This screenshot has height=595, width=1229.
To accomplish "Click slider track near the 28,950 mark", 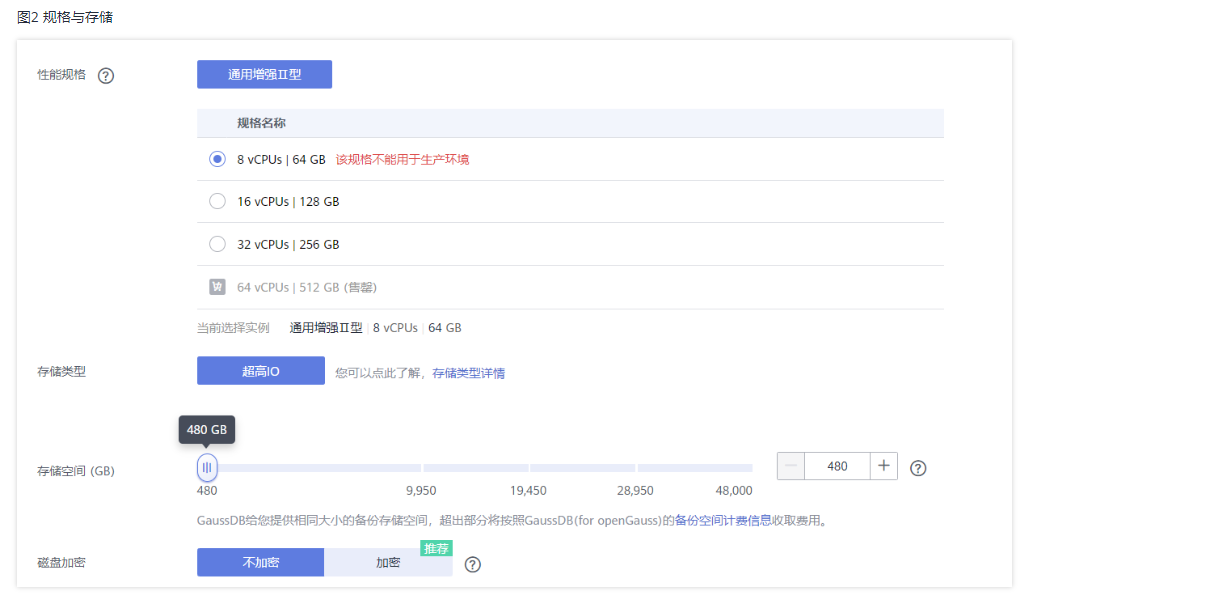I will tap(636, 468).
